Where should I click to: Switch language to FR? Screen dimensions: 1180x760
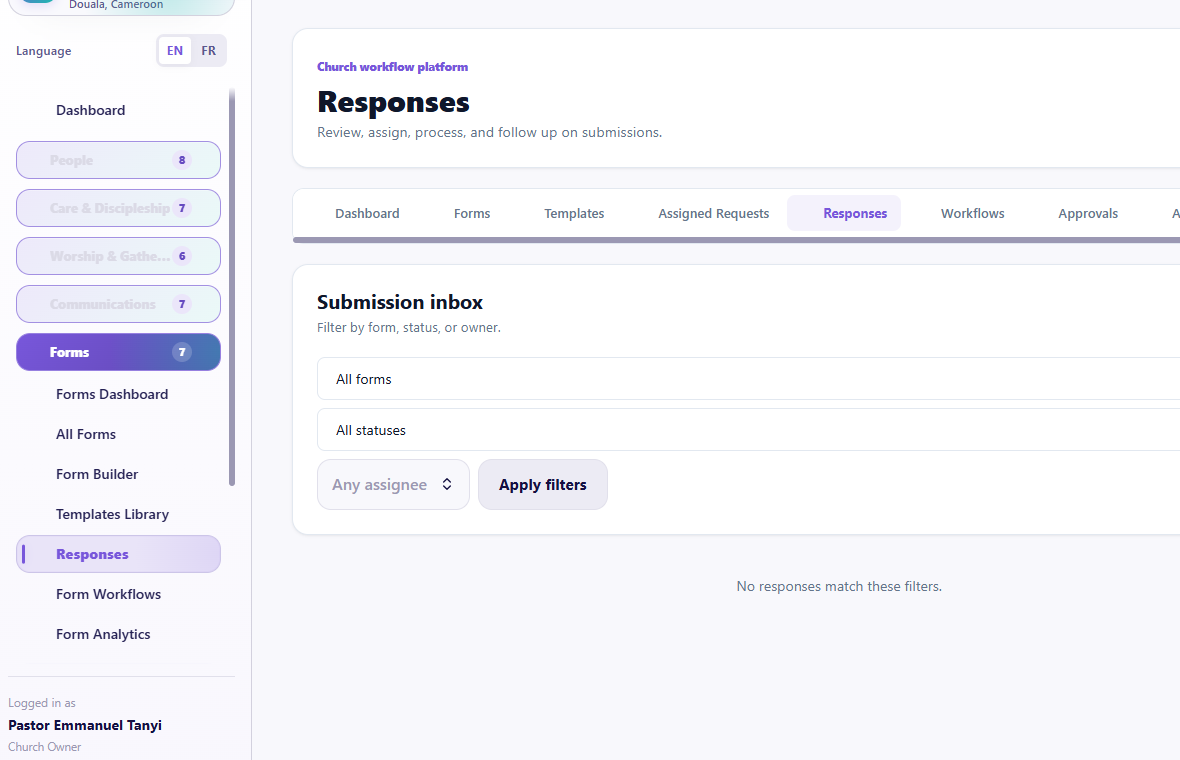(208, 50)
